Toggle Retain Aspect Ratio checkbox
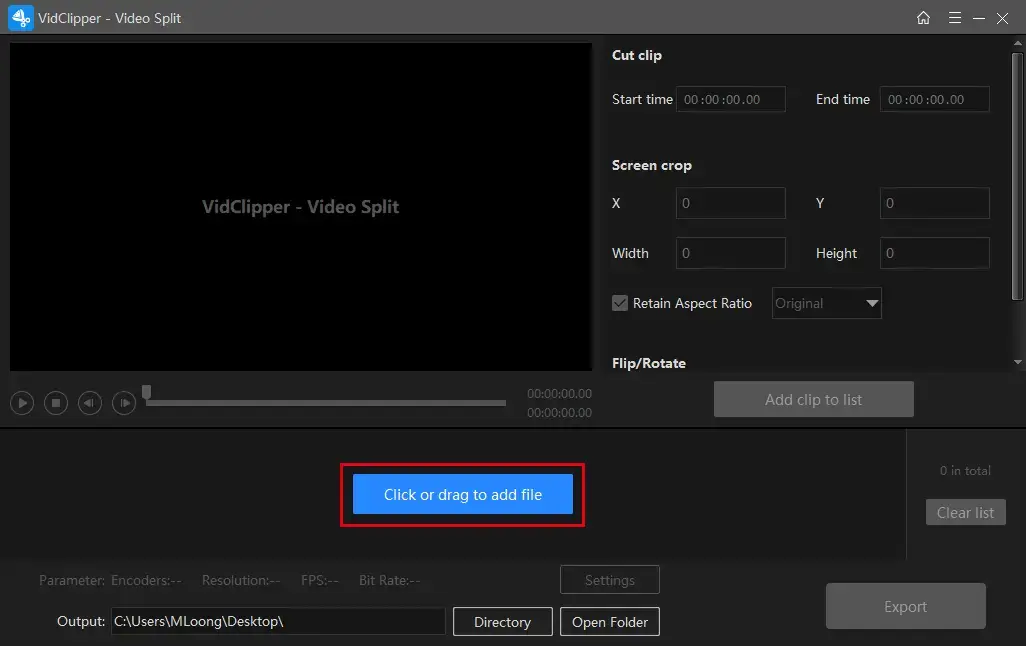Screen dimensions: 1026x646 pos(620,303)
